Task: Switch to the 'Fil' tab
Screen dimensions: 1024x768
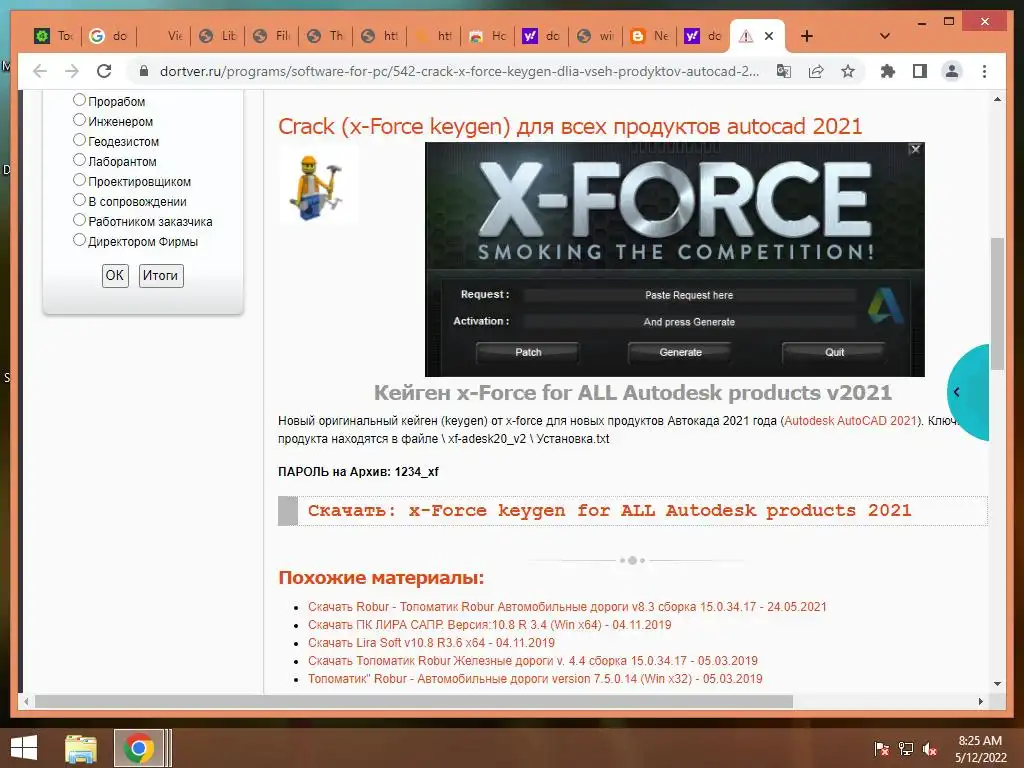Action: click(x=272, y=36)
